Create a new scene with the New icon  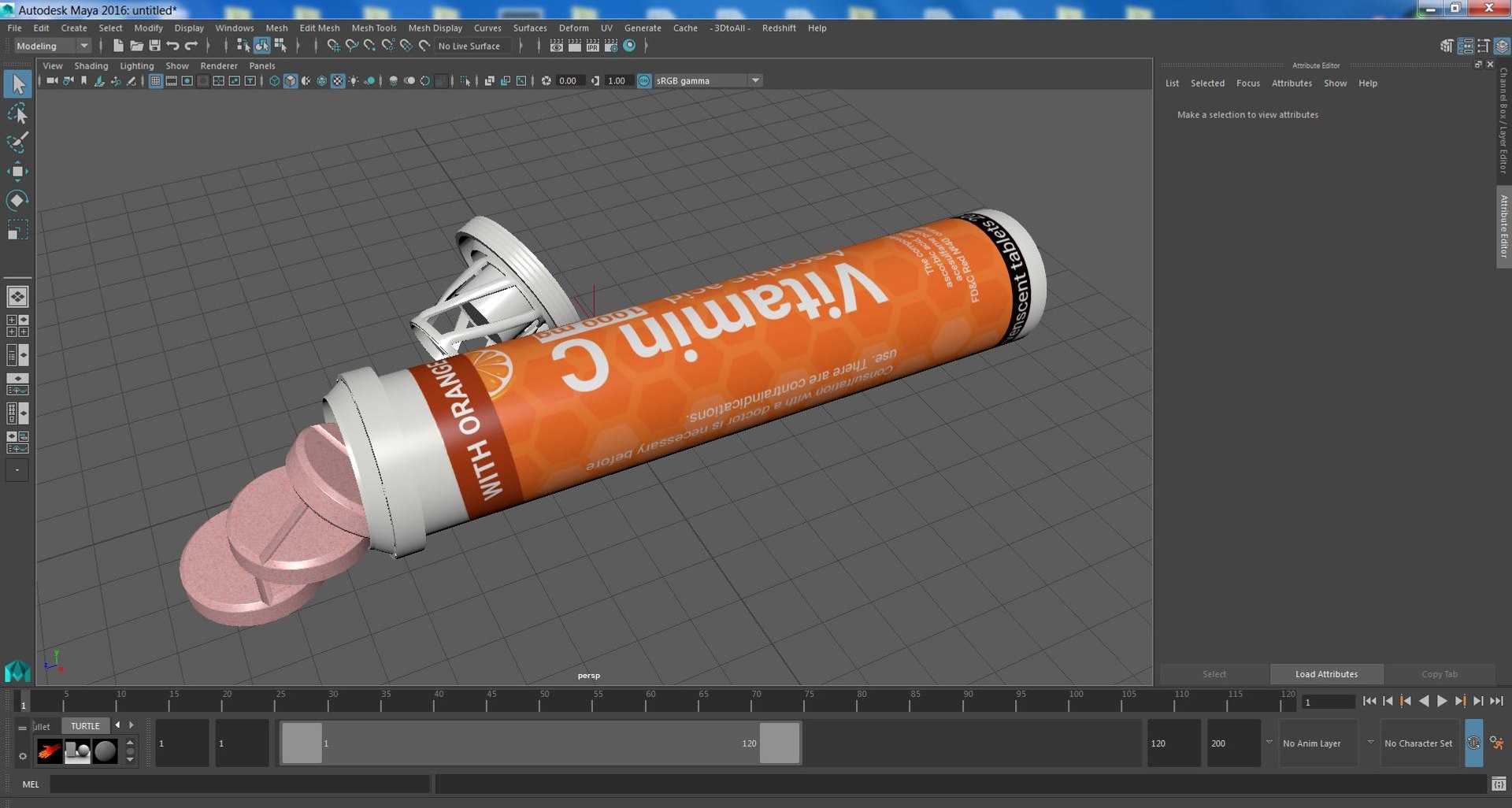click(118, 46)
